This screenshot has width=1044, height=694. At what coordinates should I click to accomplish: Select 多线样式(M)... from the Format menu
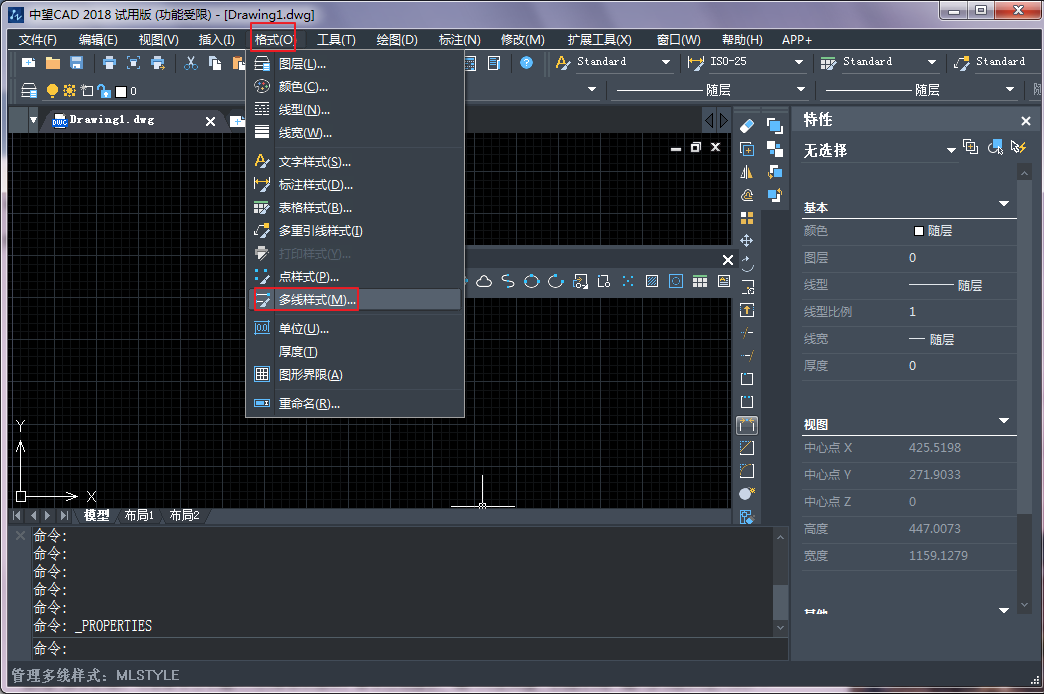point(316,300)
